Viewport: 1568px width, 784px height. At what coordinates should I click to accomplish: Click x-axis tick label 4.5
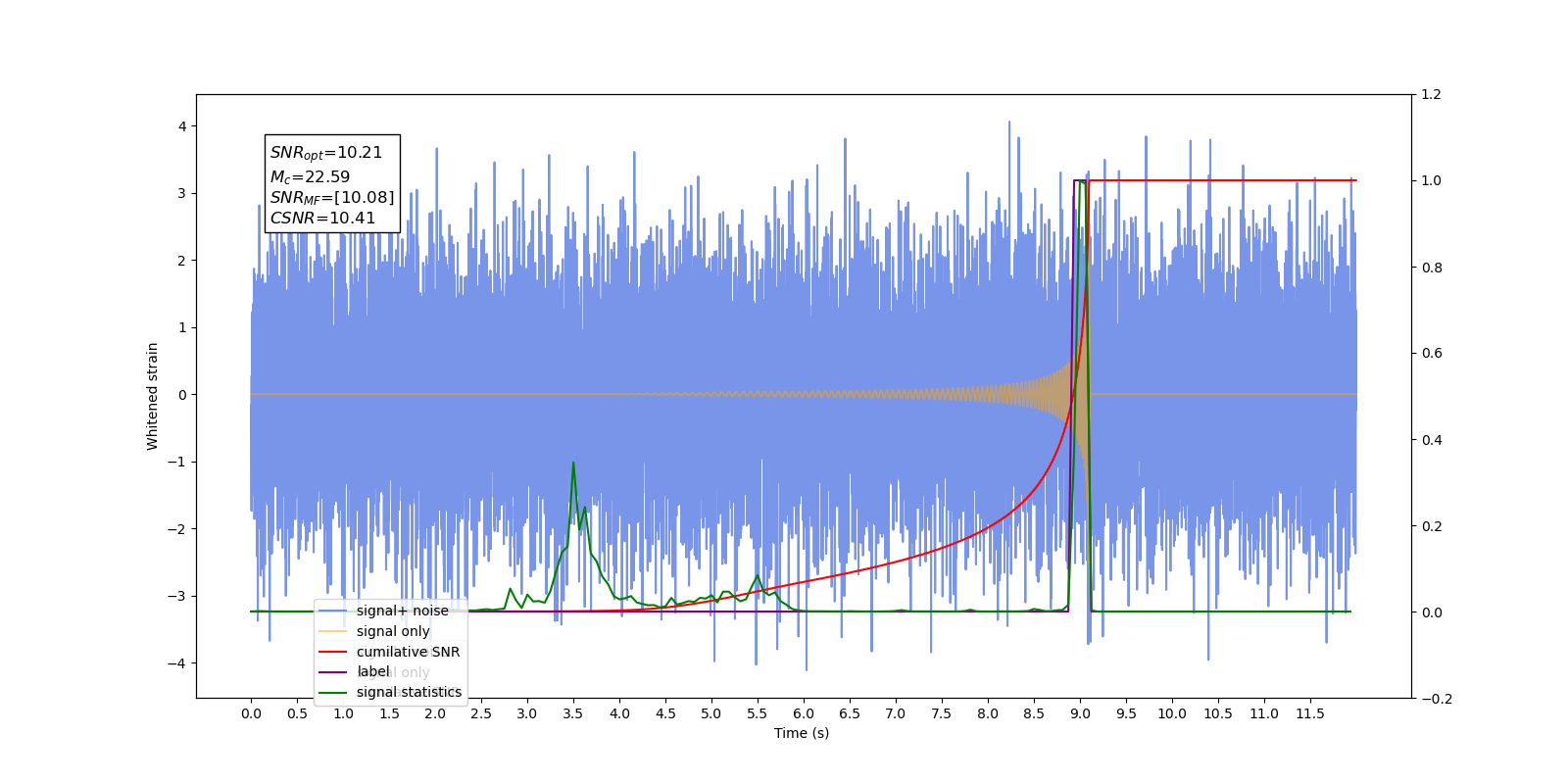click(665, 713)
